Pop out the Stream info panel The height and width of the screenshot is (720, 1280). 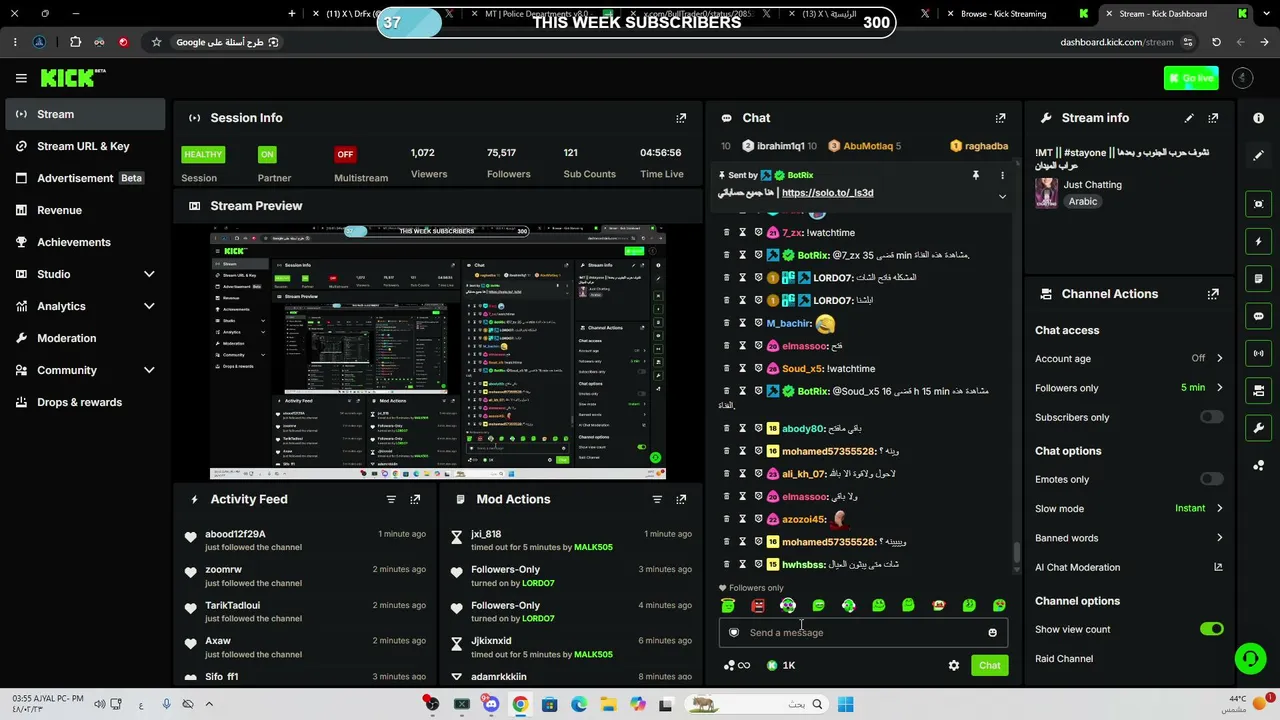click(x=1213, y=118)
